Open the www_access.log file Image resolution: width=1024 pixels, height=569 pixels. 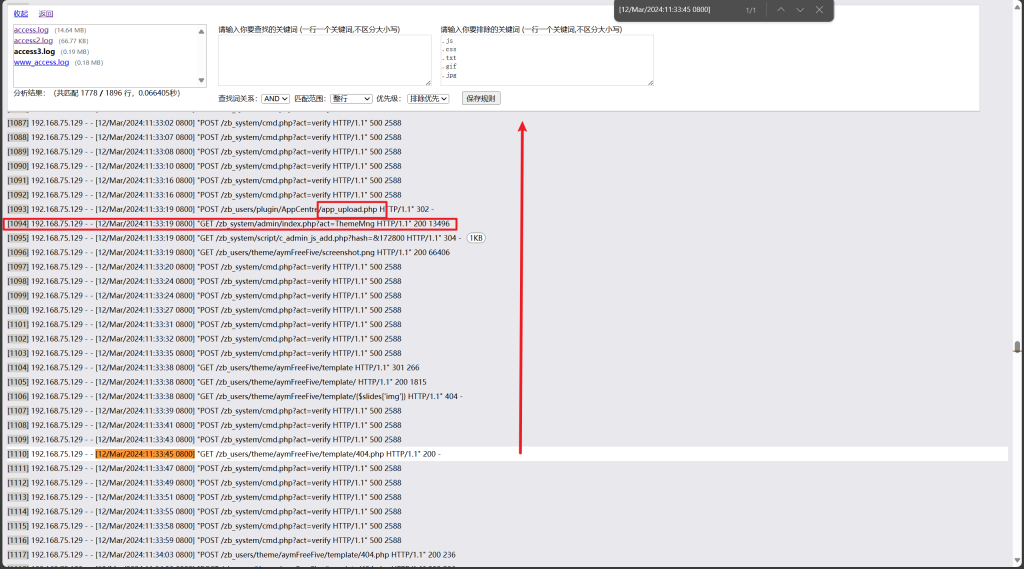click(x=41, y=62)
